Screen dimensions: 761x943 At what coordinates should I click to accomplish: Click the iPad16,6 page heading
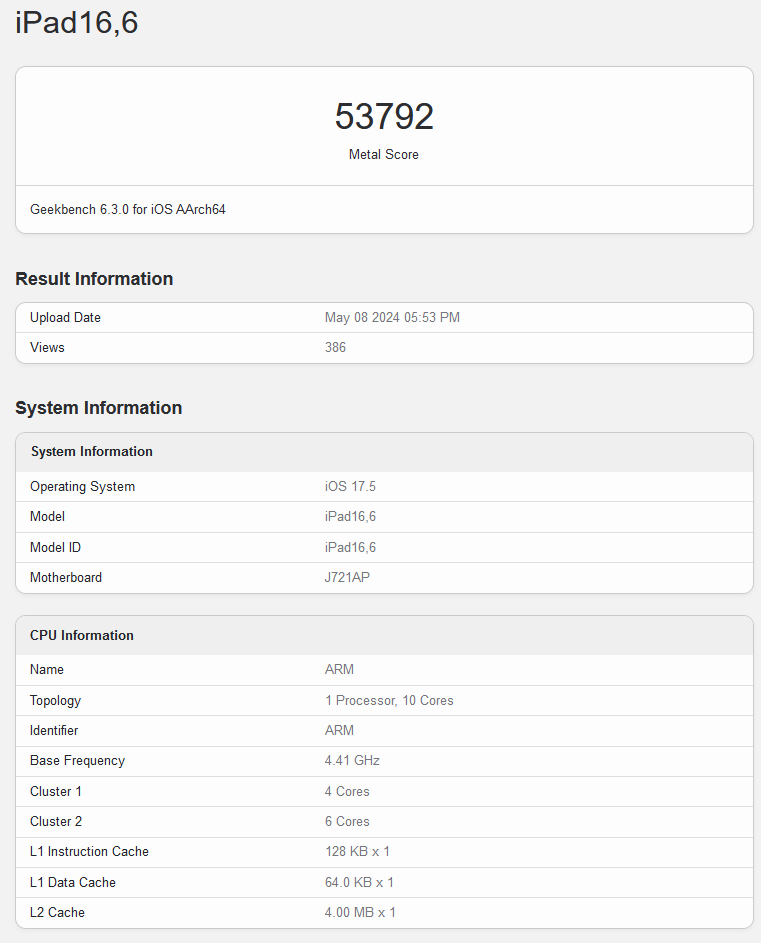click(x=77, y=23)
